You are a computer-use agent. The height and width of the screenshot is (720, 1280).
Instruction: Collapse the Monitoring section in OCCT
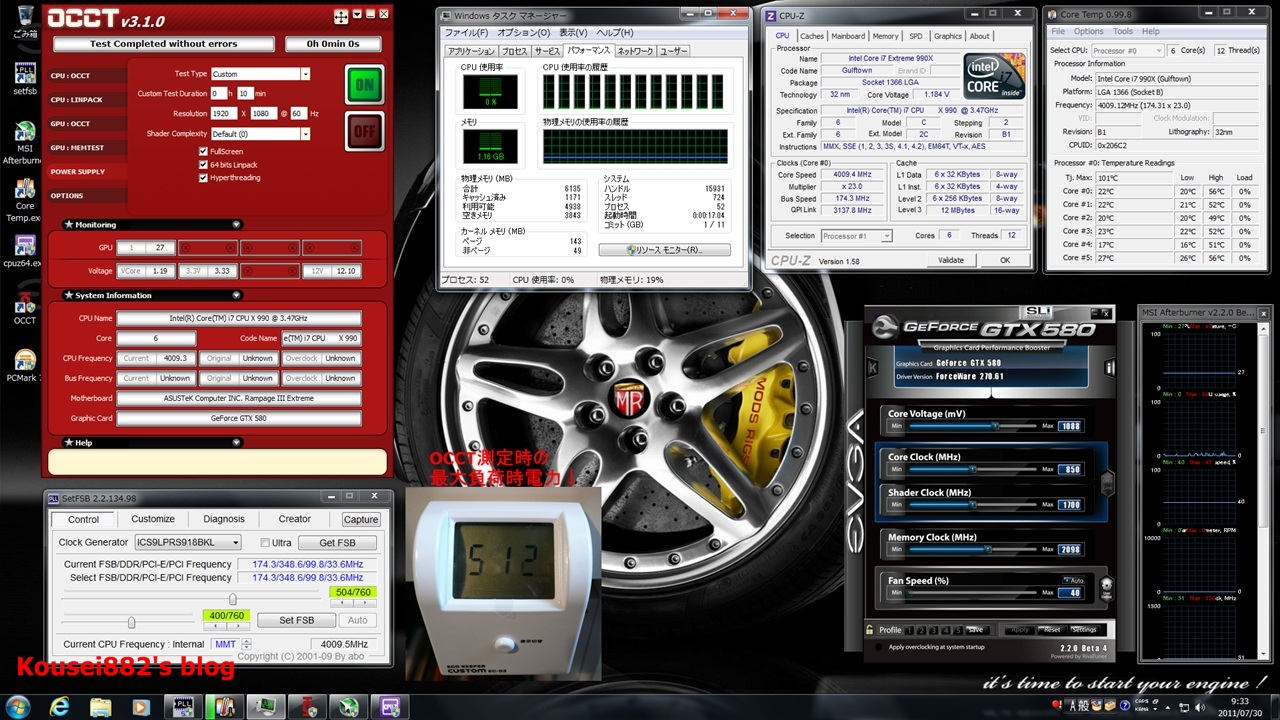tap(236, 225)
